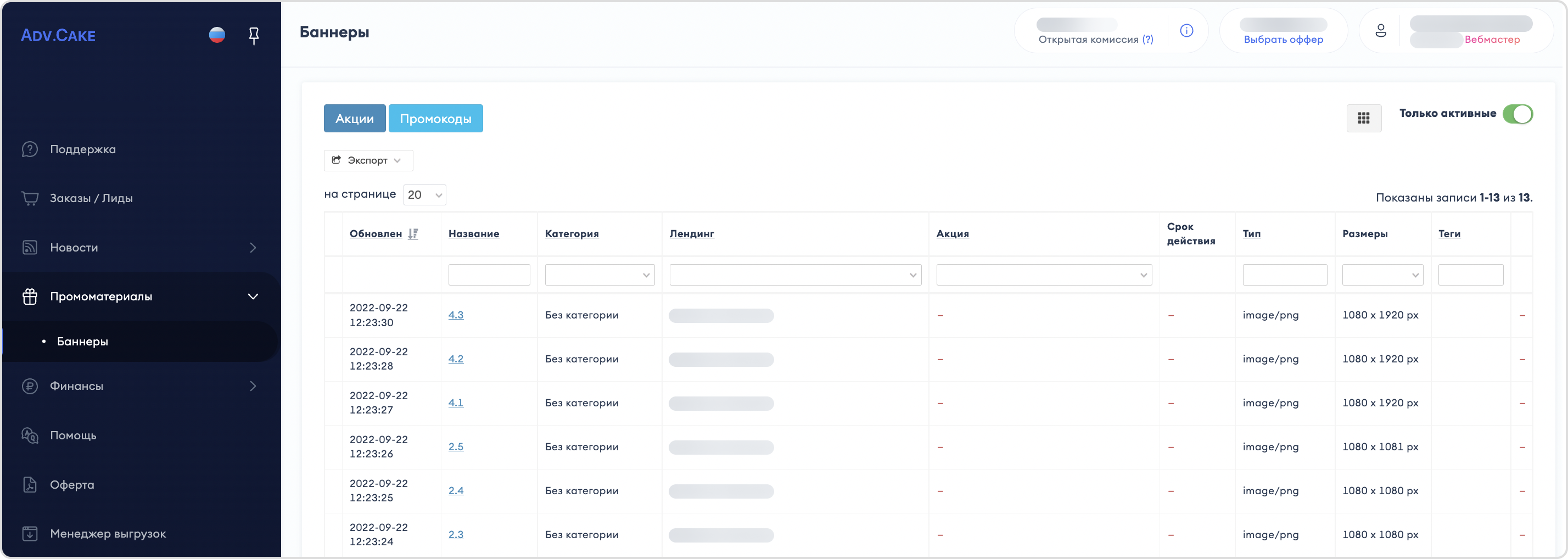The image size is (1568, 559).
Task: Select Баннеры submenu item
Action: [x=82, y=342]
